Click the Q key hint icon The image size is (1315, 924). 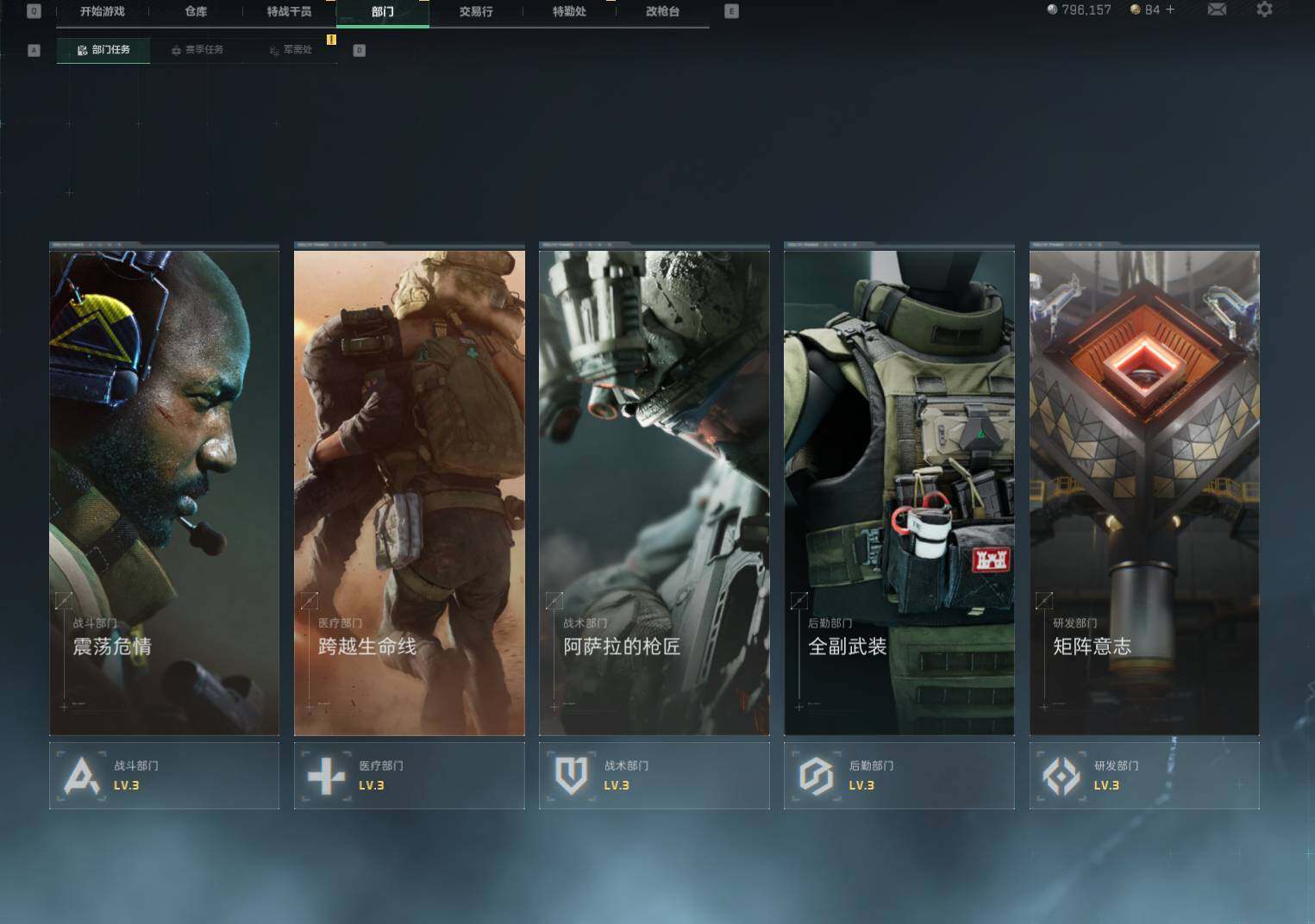(x=34, y=11)
